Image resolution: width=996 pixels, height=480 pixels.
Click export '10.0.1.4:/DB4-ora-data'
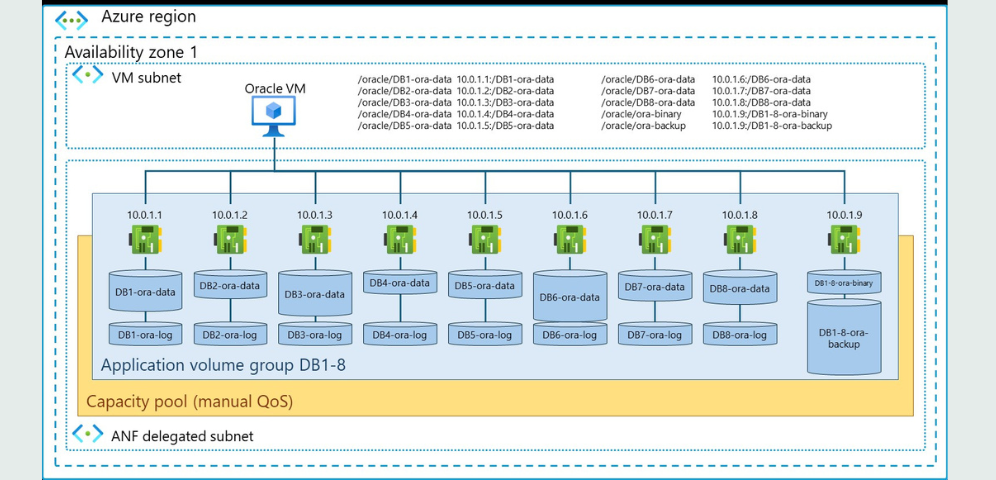point(506,114)
